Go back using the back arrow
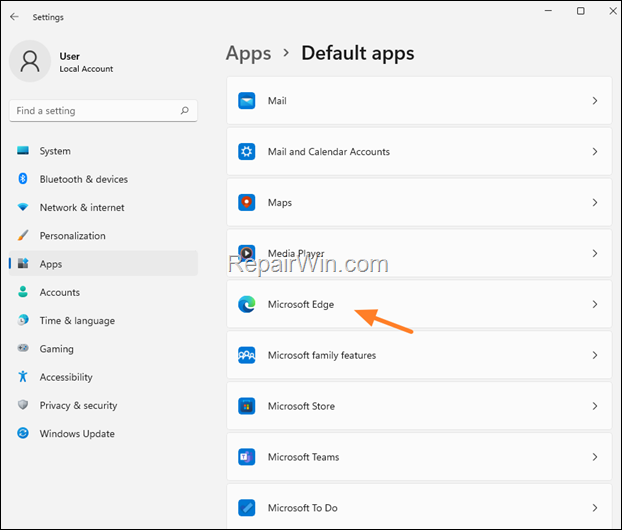This screenshot has width=622, height=530. click(14, 17)
